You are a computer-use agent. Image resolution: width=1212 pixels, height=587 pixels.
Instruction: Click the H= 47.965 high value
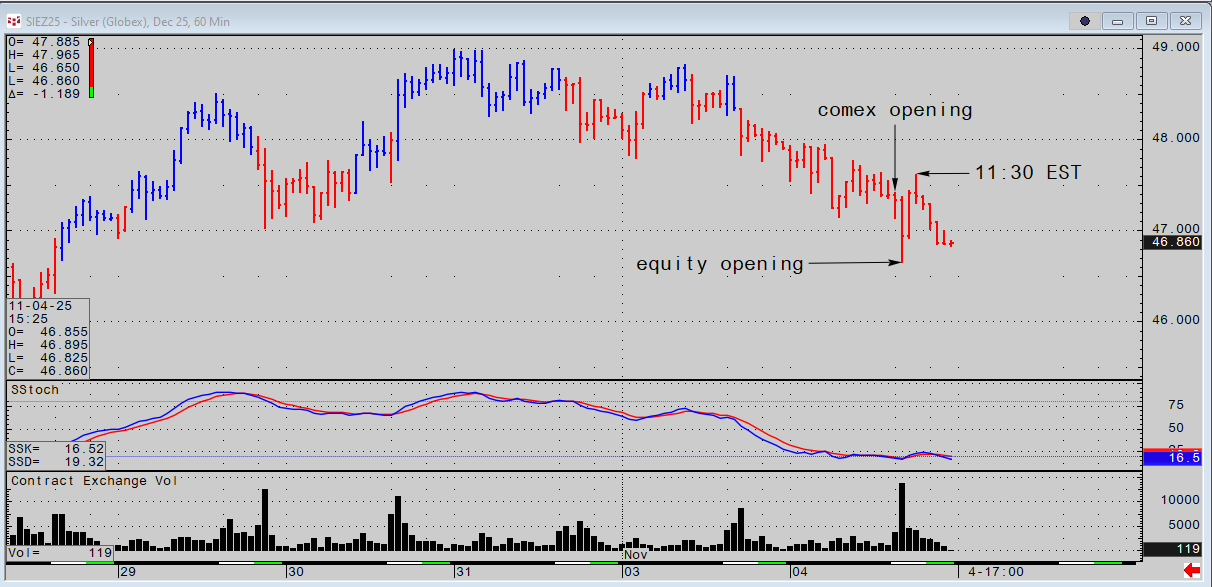point(44,55)
